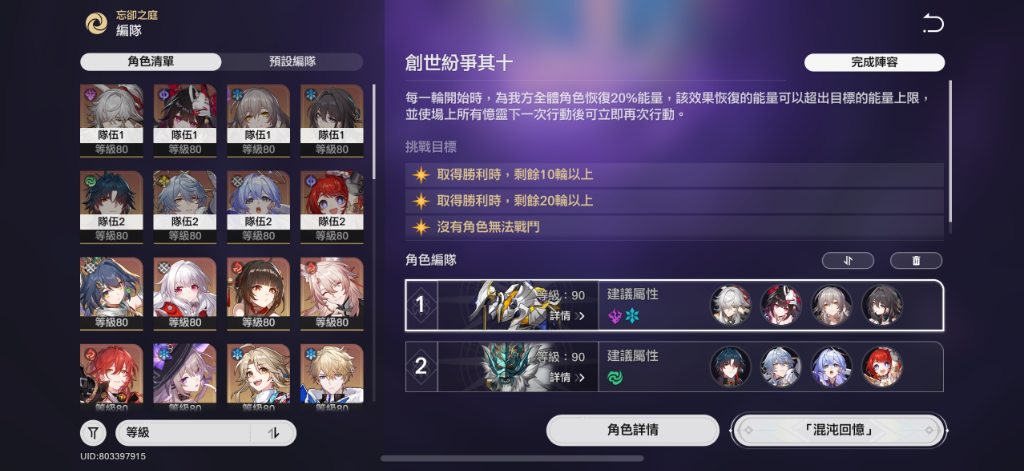Open 詳情 for the team 1 boss
Viewport: 1024px width, 471px height.
click(567, 316)
